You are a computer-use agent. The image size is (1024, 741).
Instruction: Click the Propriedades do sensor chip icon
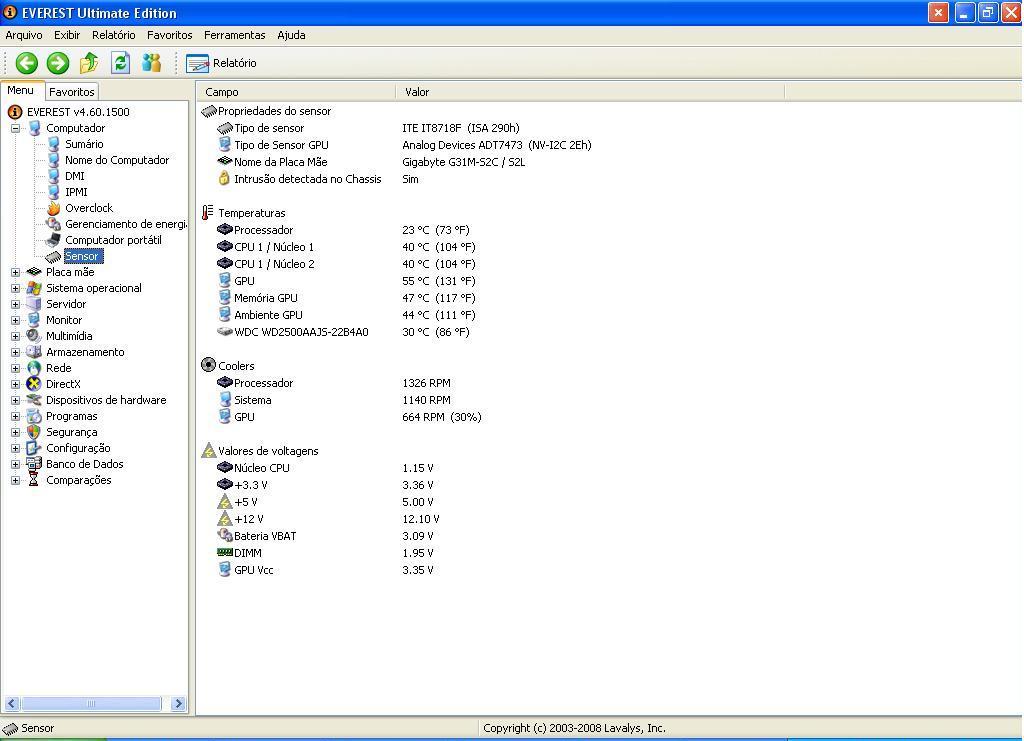(x=208, y=111)
